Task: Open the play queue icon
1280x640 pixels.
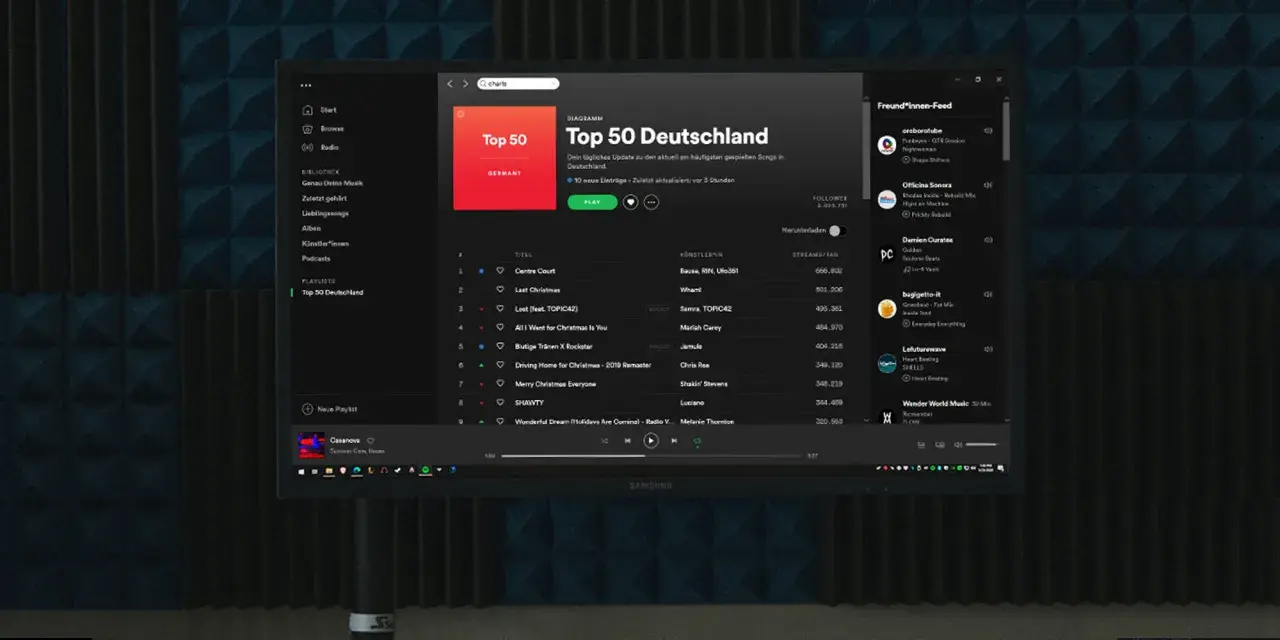Action: tap(920, 444)
